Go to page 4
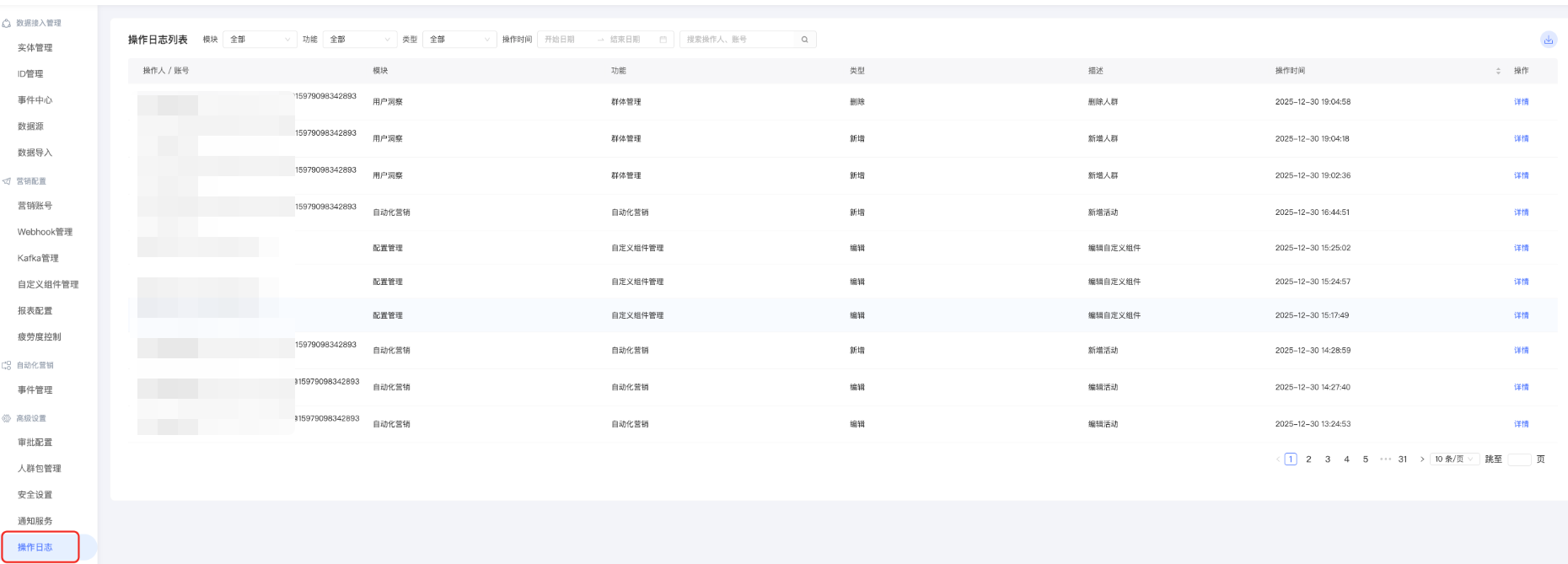 point(1346,459)
